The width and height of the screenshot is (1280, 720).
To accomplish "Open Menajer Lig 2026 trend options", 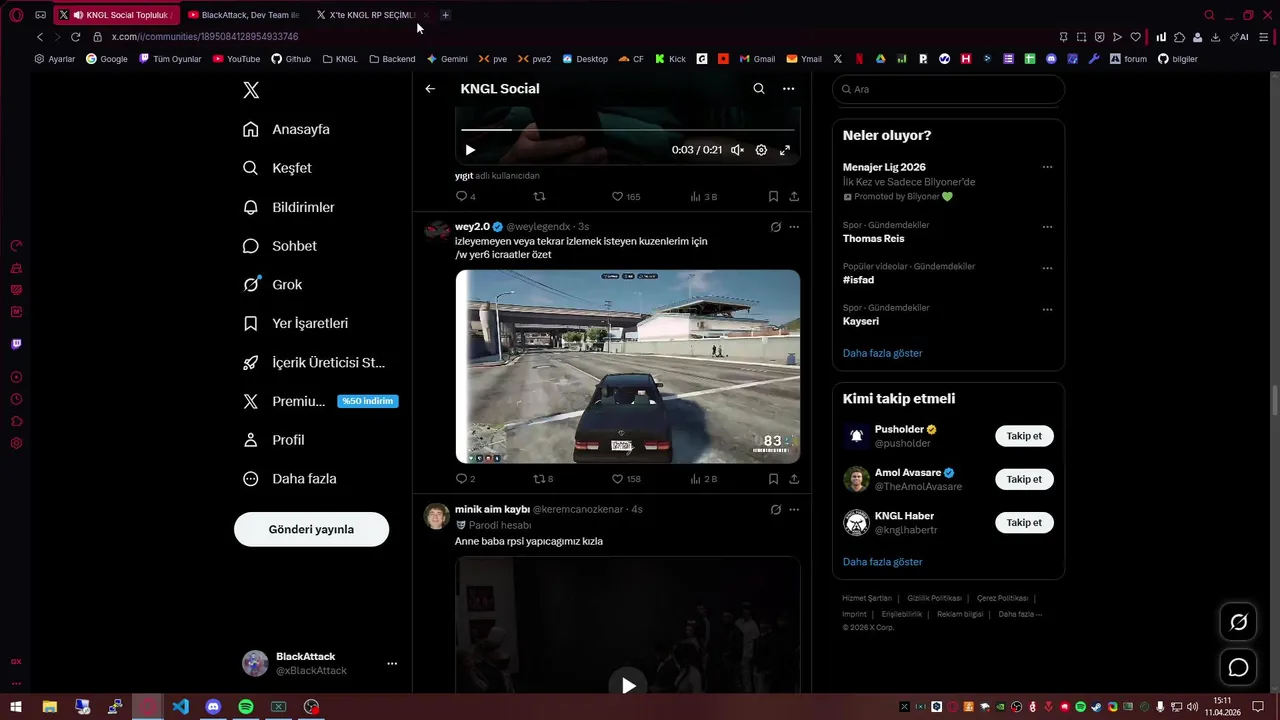I will coord(1047,167).
